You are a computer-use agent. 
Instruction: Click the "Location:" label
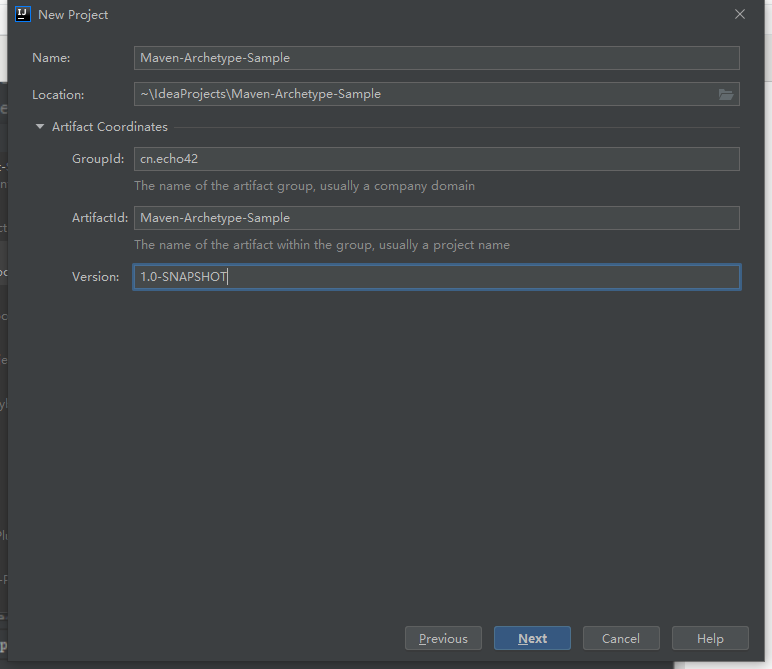[58, 95]
